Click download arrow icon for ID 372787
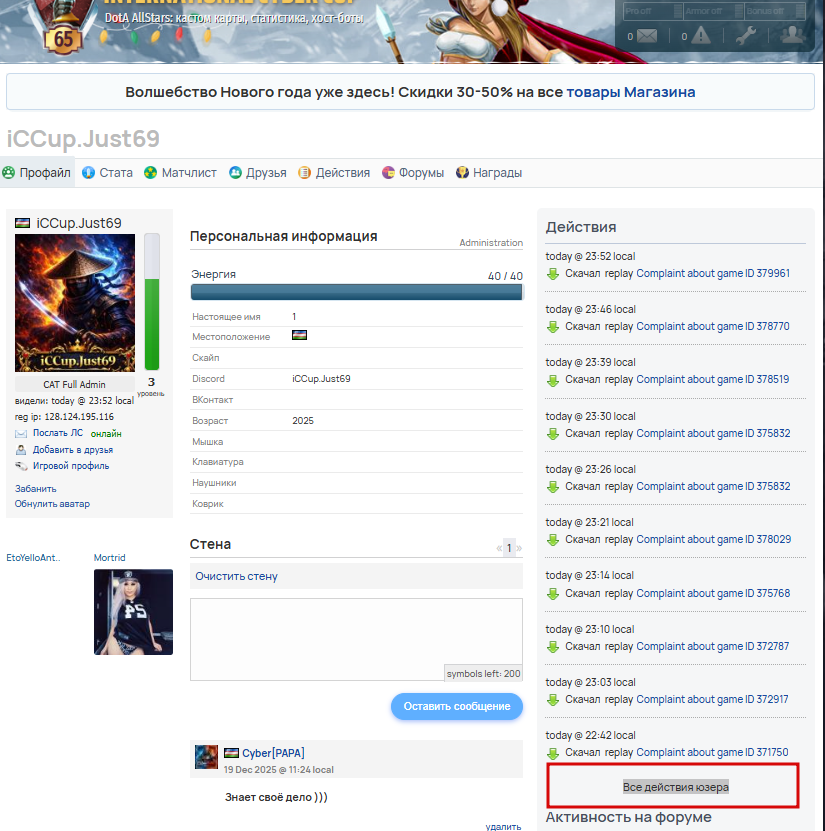The height and width of the screenshot is (831, 825). pos(553,647)
